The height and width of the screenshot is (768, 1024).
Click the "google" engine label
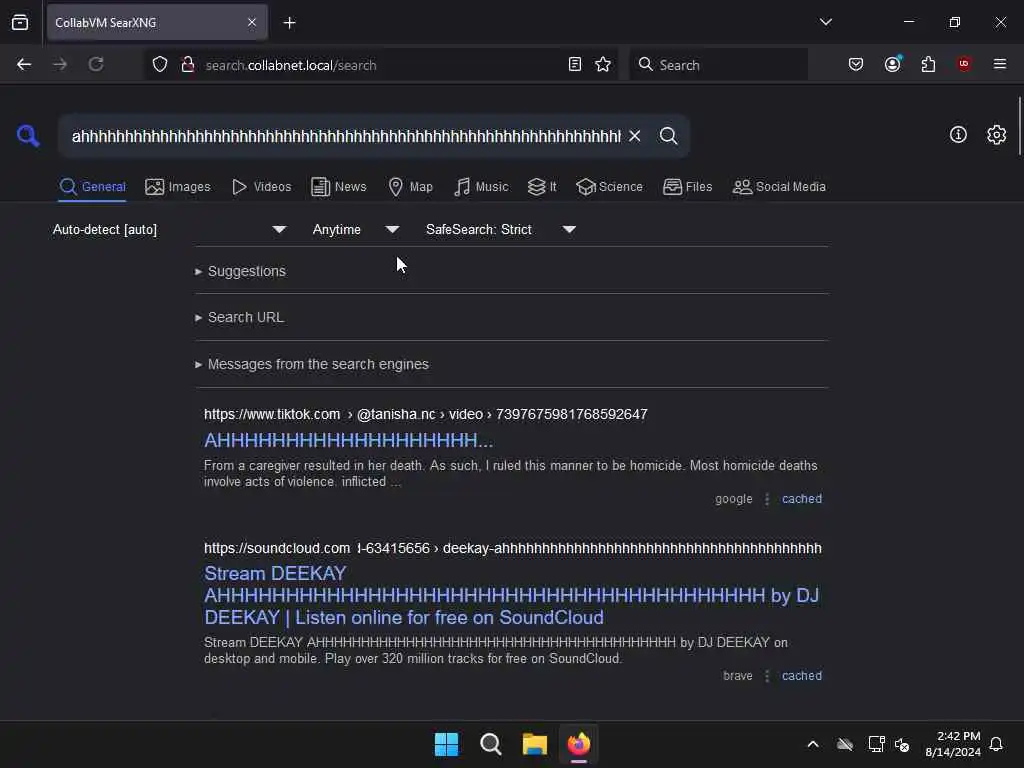tap(733, 499)
